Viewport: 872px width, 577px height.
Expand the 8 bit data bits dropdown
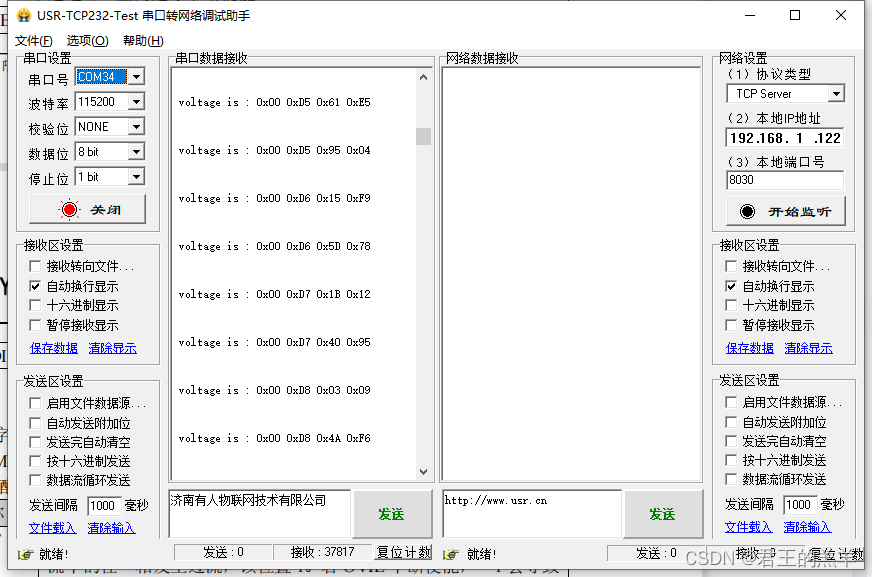[136, 152]
